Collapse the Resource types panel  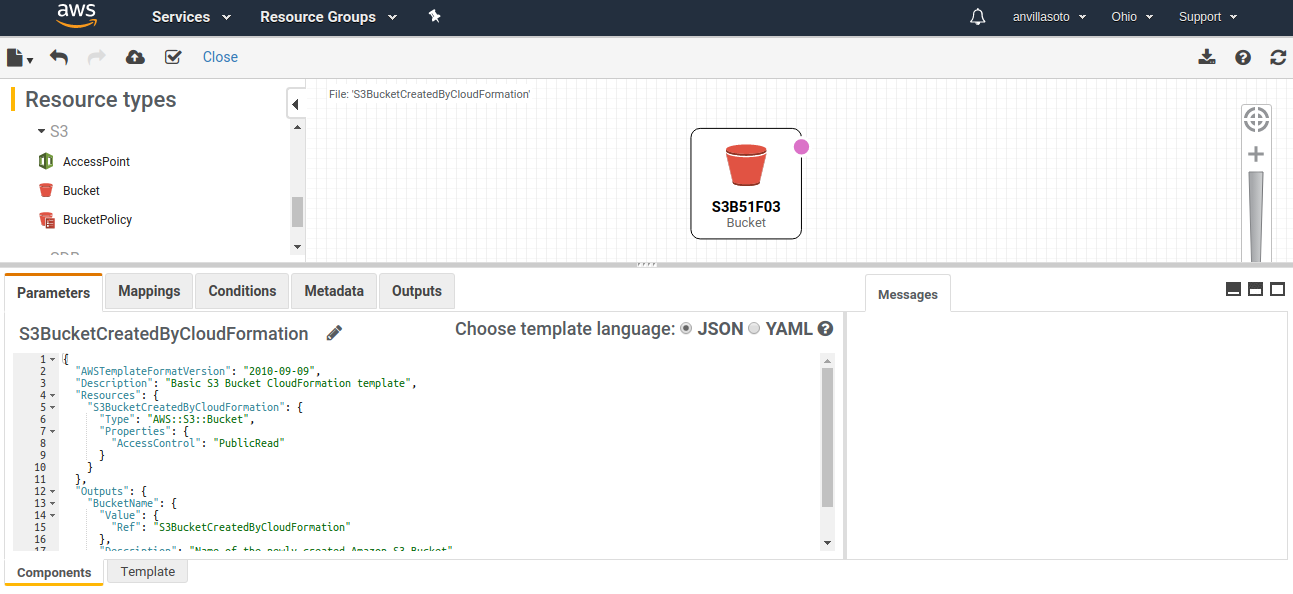[296, 103]
